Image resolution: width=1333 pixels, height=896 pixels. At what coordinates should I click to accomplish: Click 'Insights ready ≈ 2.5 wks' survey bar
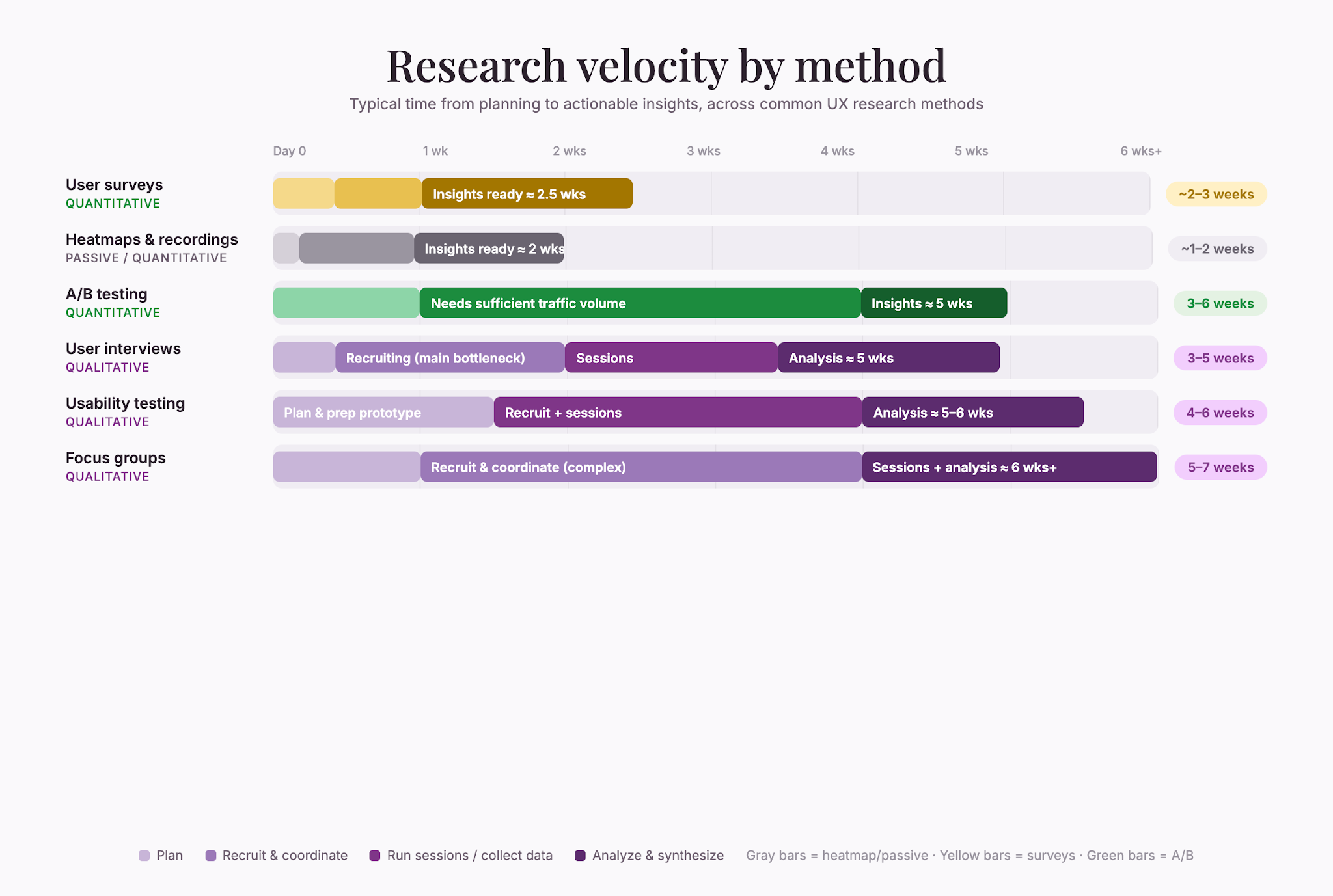527,193
